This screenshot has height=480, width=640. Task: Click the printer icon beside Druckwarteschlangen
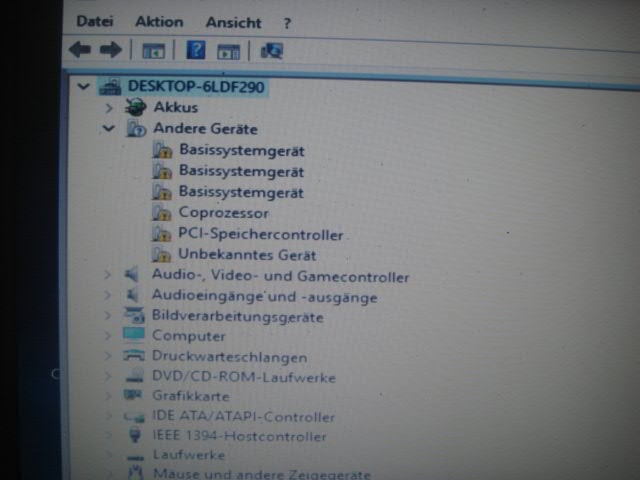pyautogui.click(x=134, y=355)
